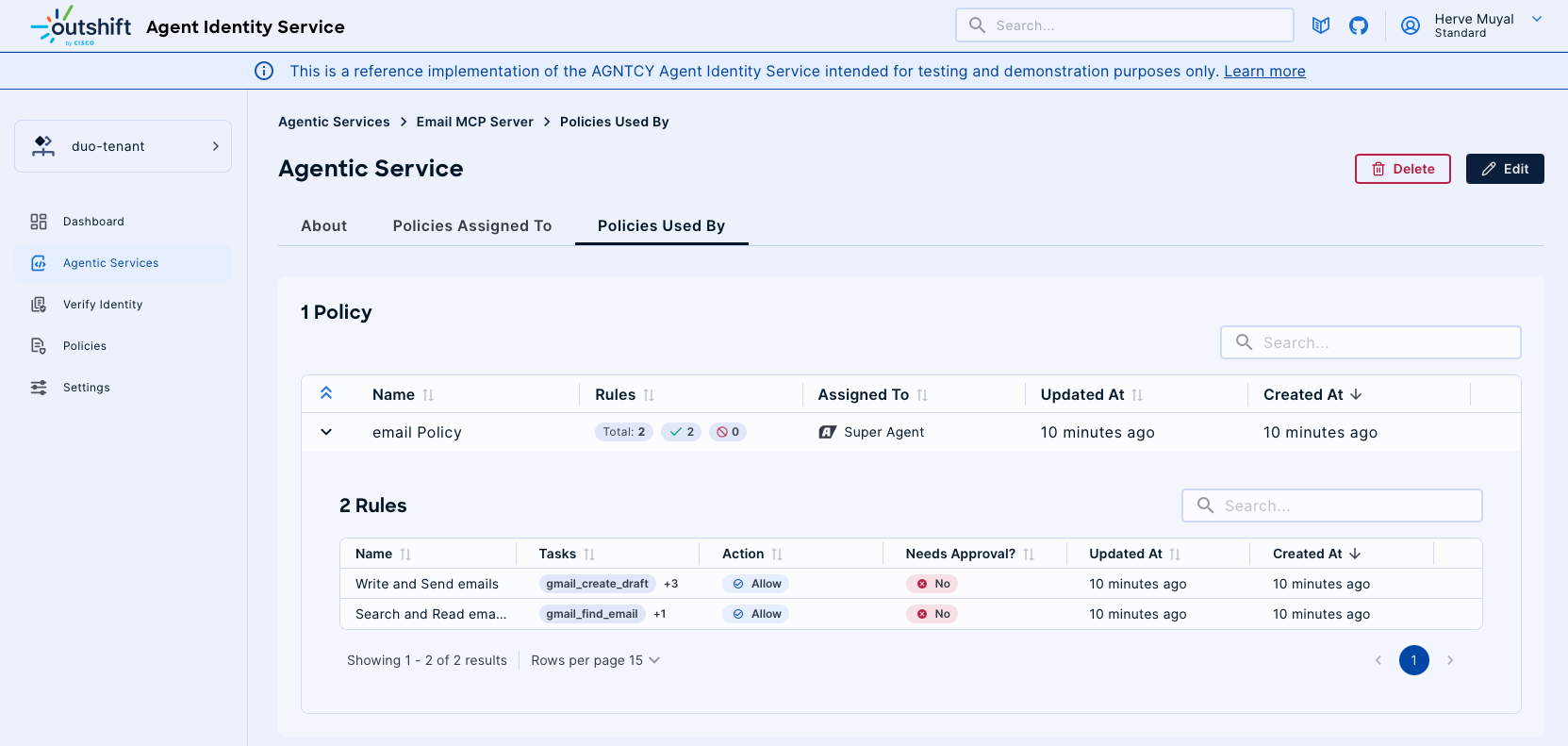Image resolution: width=1568 pixels, height=746 pixels.
Task: Click the Super Agent type icon
Action: coord(827,432)
